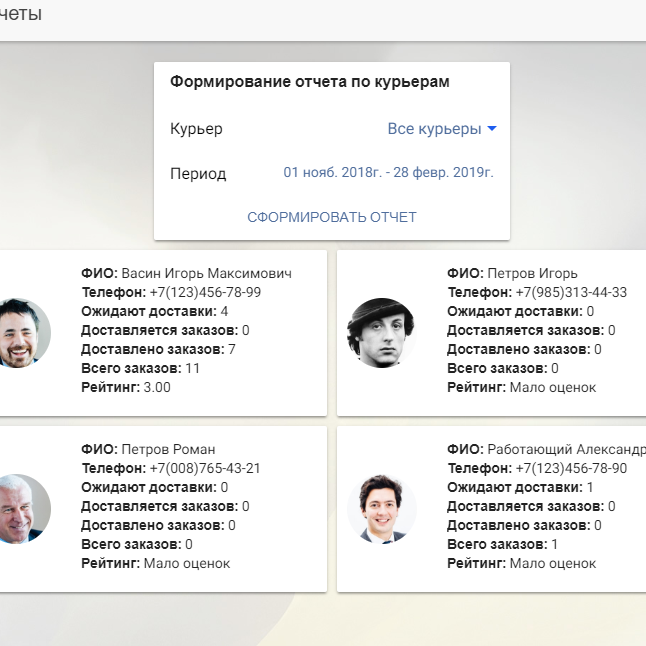Click phone number +7(123)456-78-99

(204, 292)
